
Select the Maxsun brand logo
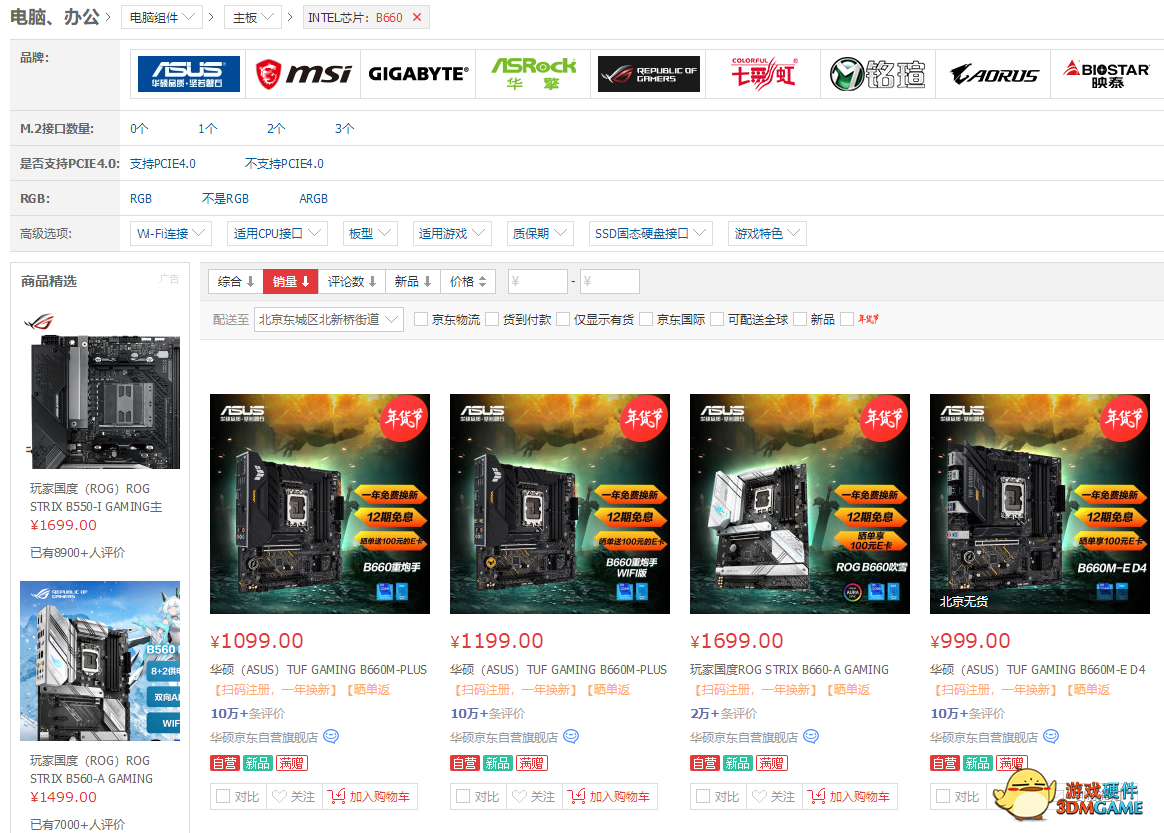[x=877, y=74]
